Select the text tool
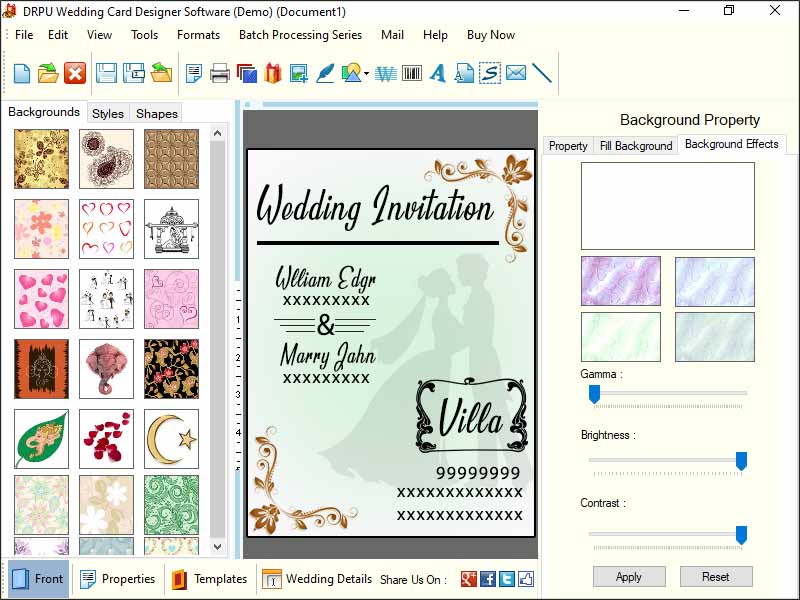 pos(437,73)
